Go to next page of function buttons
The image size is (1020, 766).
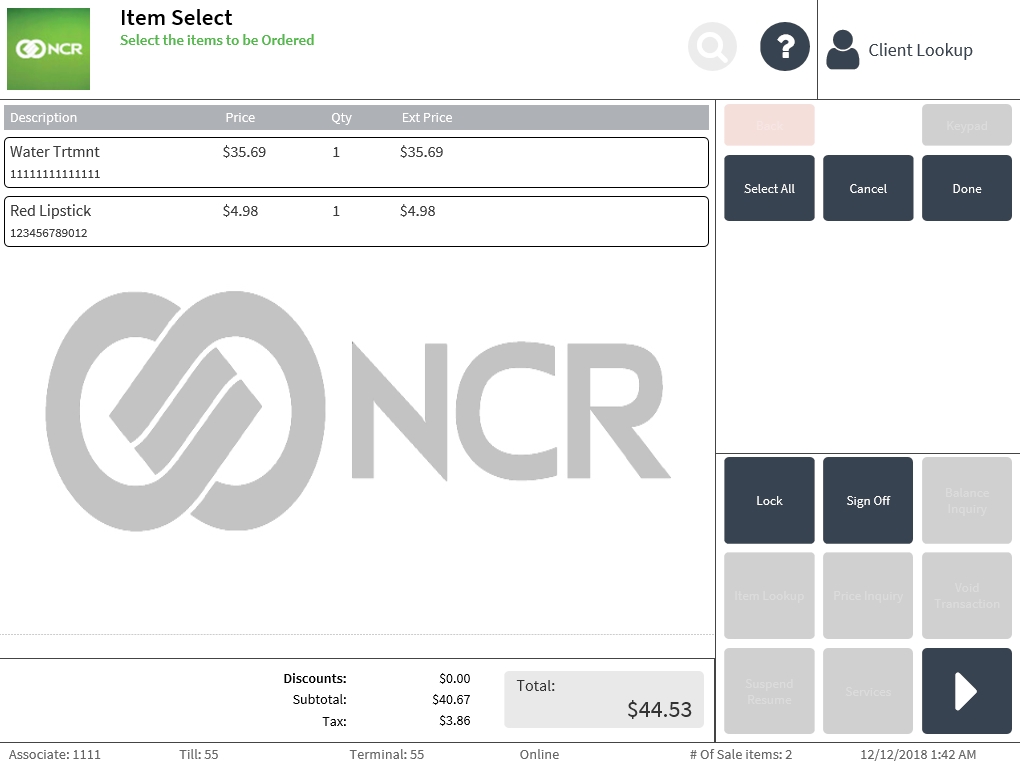(967, 691)
